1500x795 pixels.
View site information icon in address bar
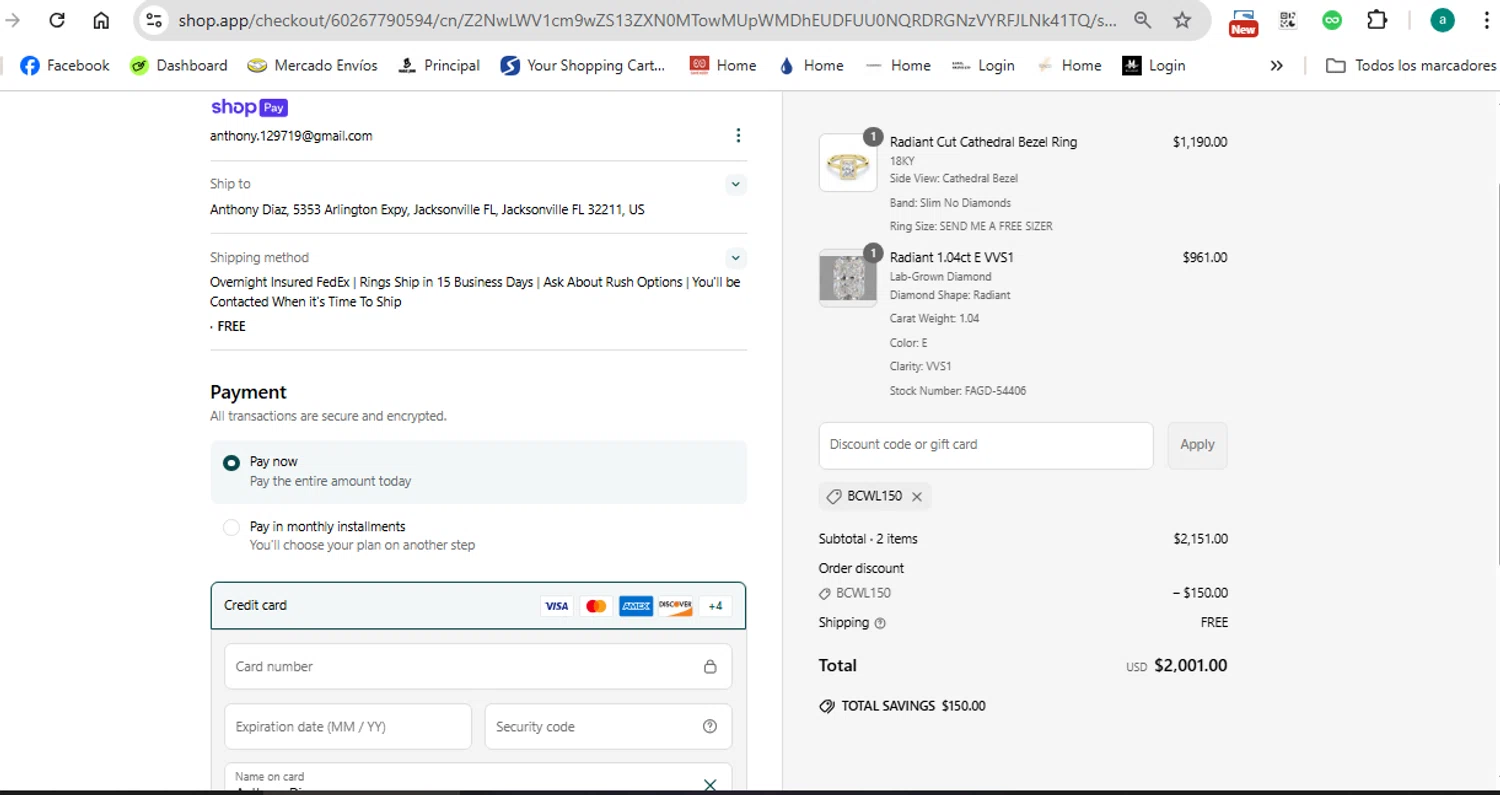pos(153,20)
